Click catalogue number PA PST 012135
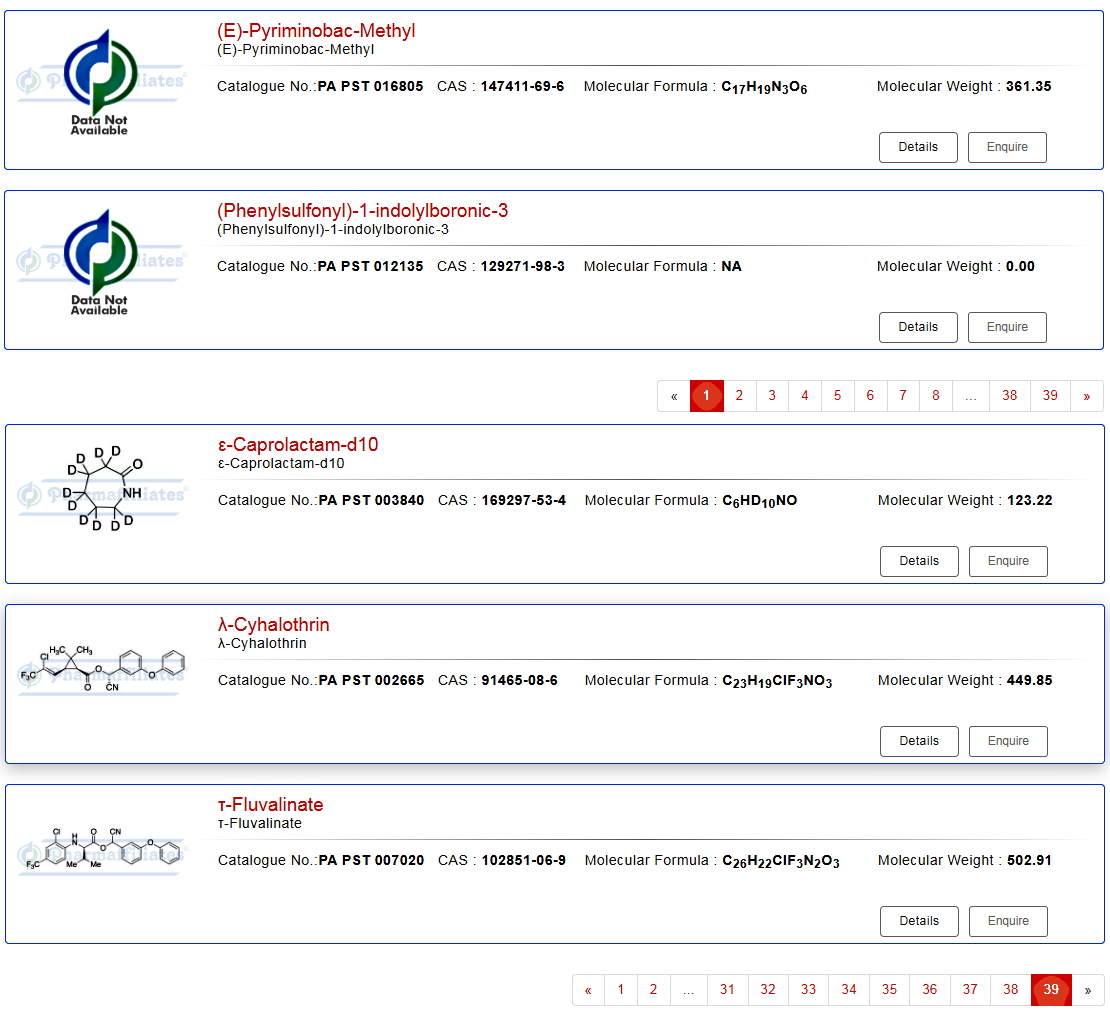This screenshot has width=1110, height=1013. (x=370, y=266)
